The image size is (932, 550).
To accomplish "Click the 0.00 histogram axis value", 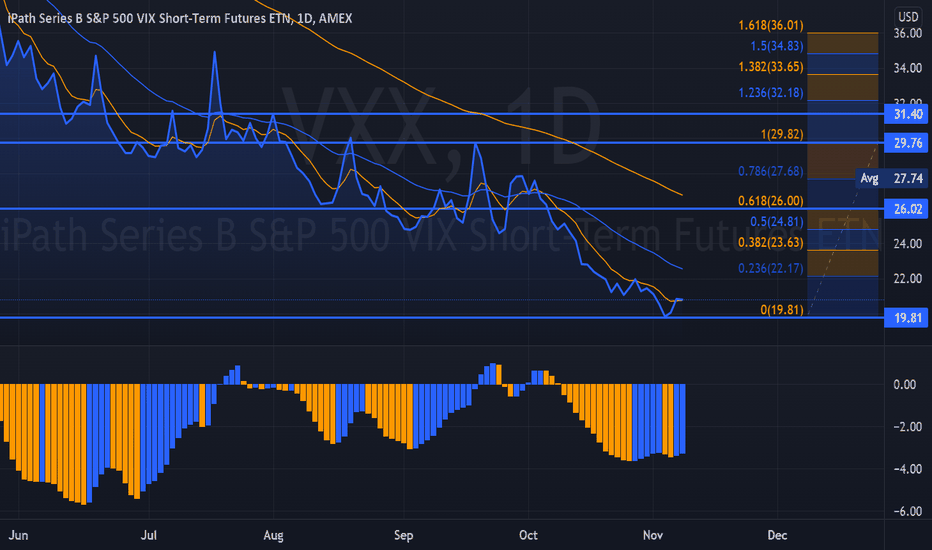I will (x=905, y=385).
